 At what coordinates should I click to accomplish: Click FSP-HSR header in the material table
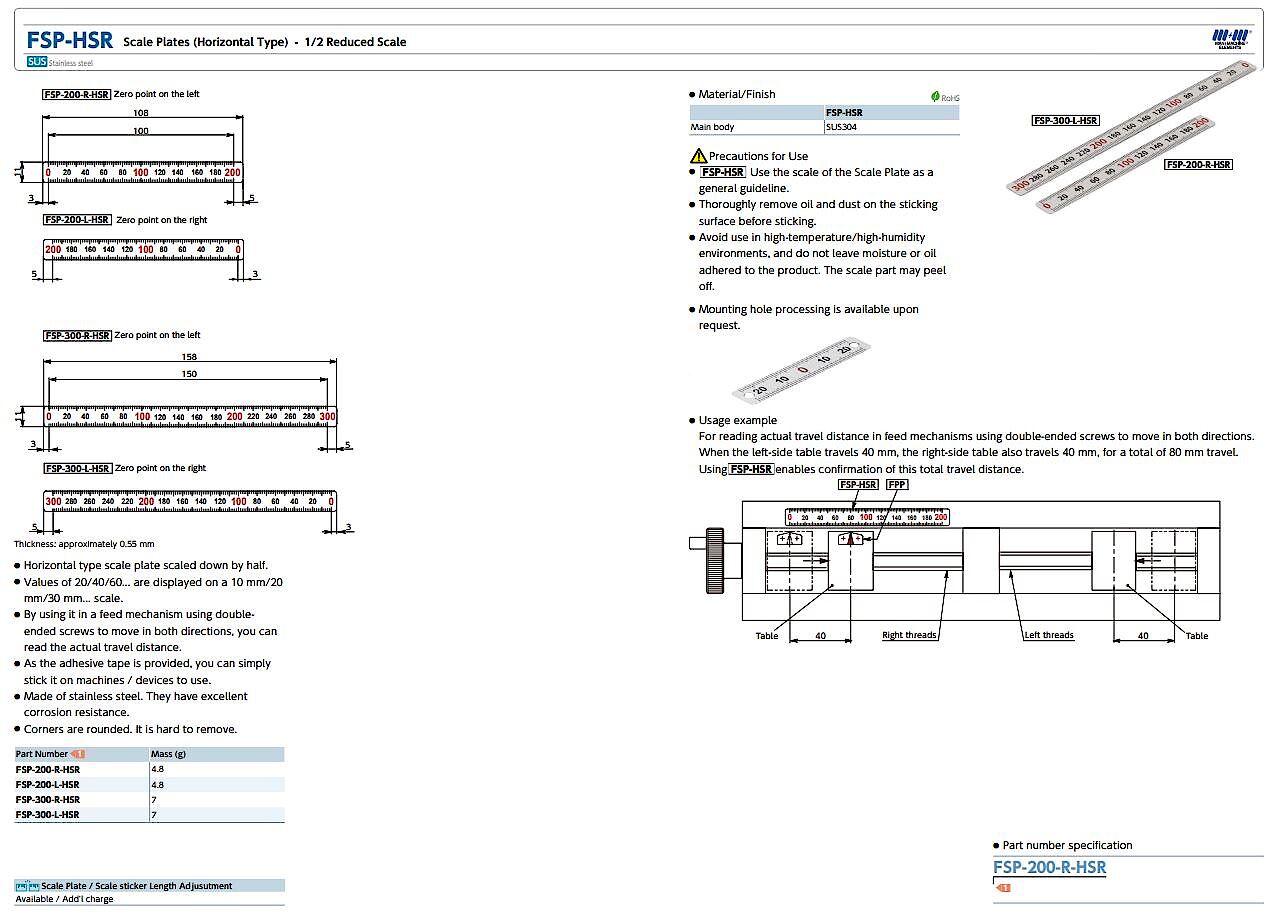(x=845, y=113)
